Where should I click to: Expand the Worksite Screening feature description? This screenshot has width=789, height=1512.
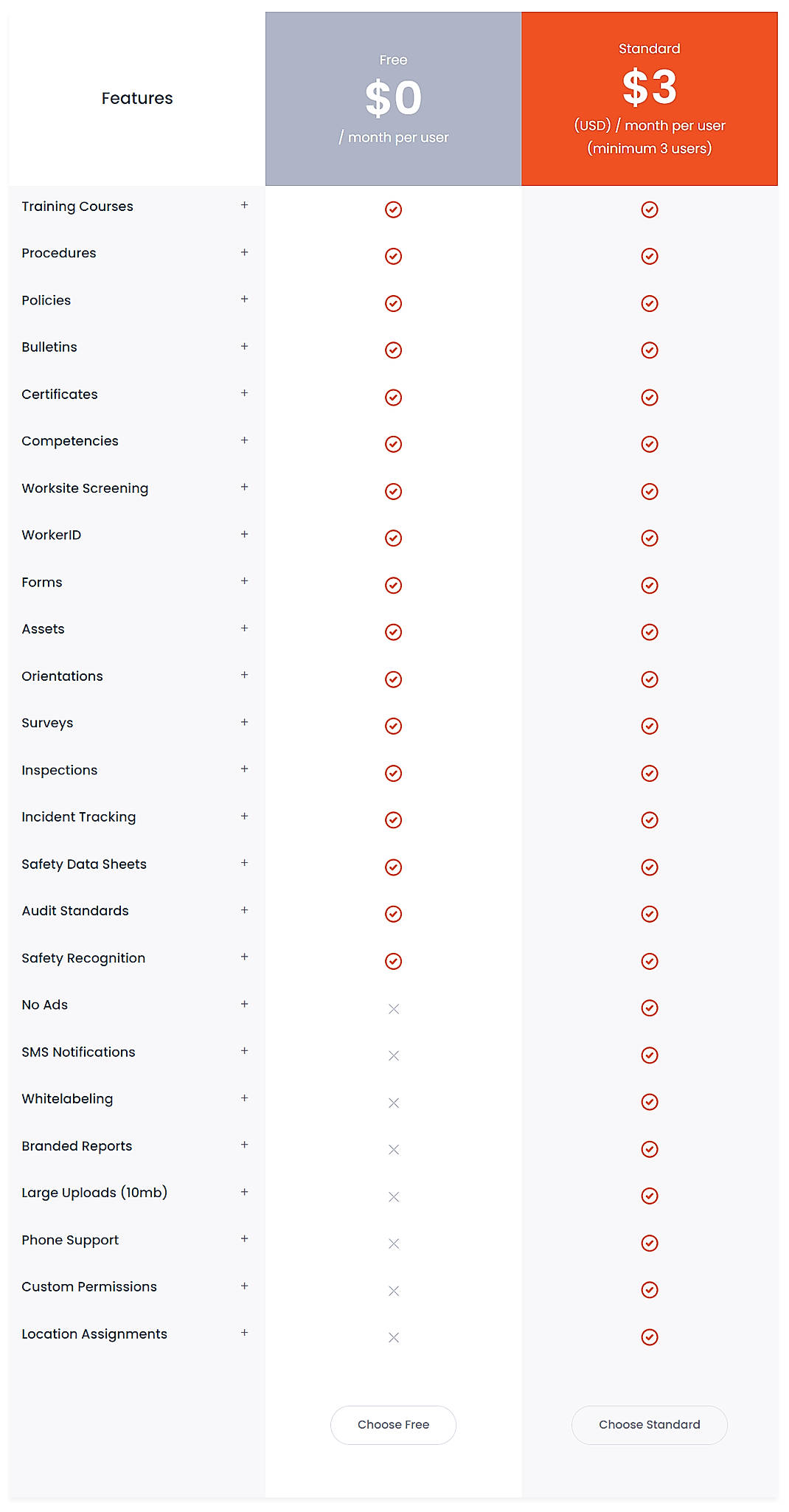(244, 488)
